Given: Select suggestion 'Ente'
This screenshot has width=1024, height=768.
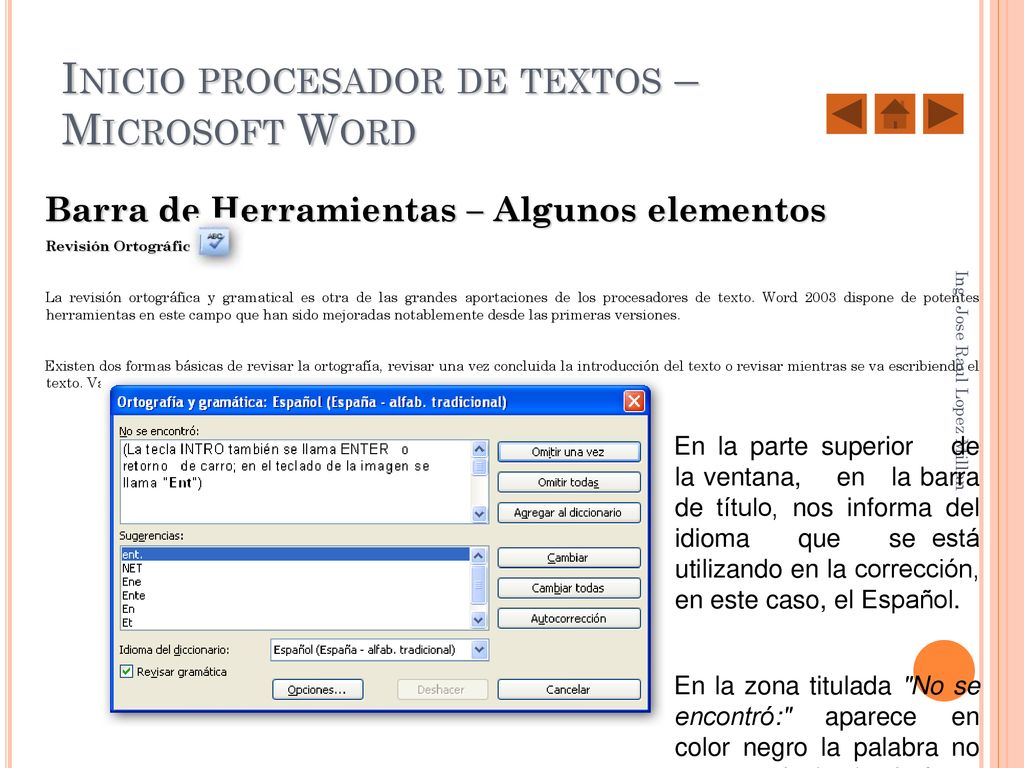Looking at the screenshot, I should pyautogui.click(x=295, y=596).
